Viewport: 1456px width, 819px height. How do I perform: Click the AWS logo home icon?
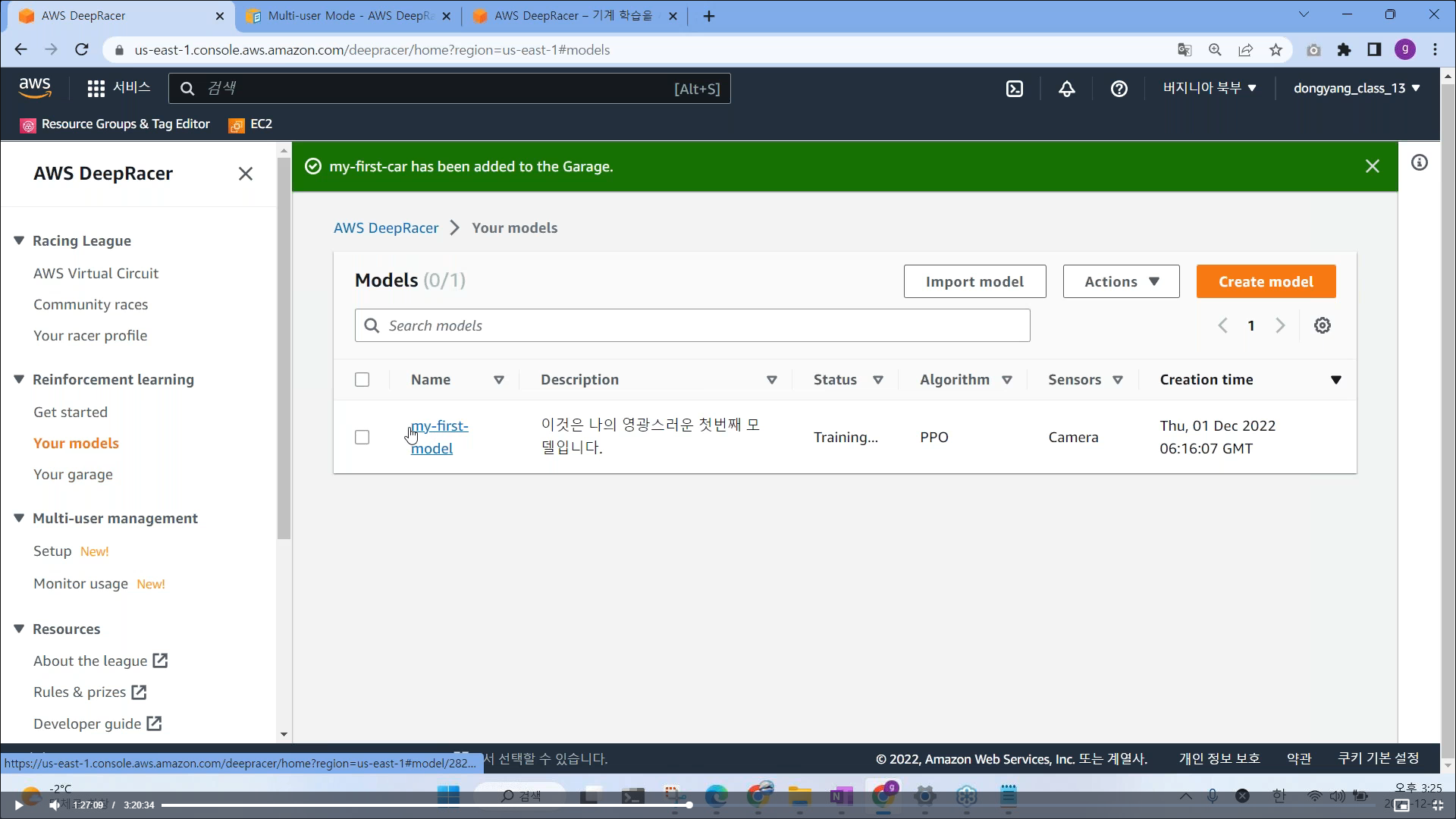tap(35, 88)
